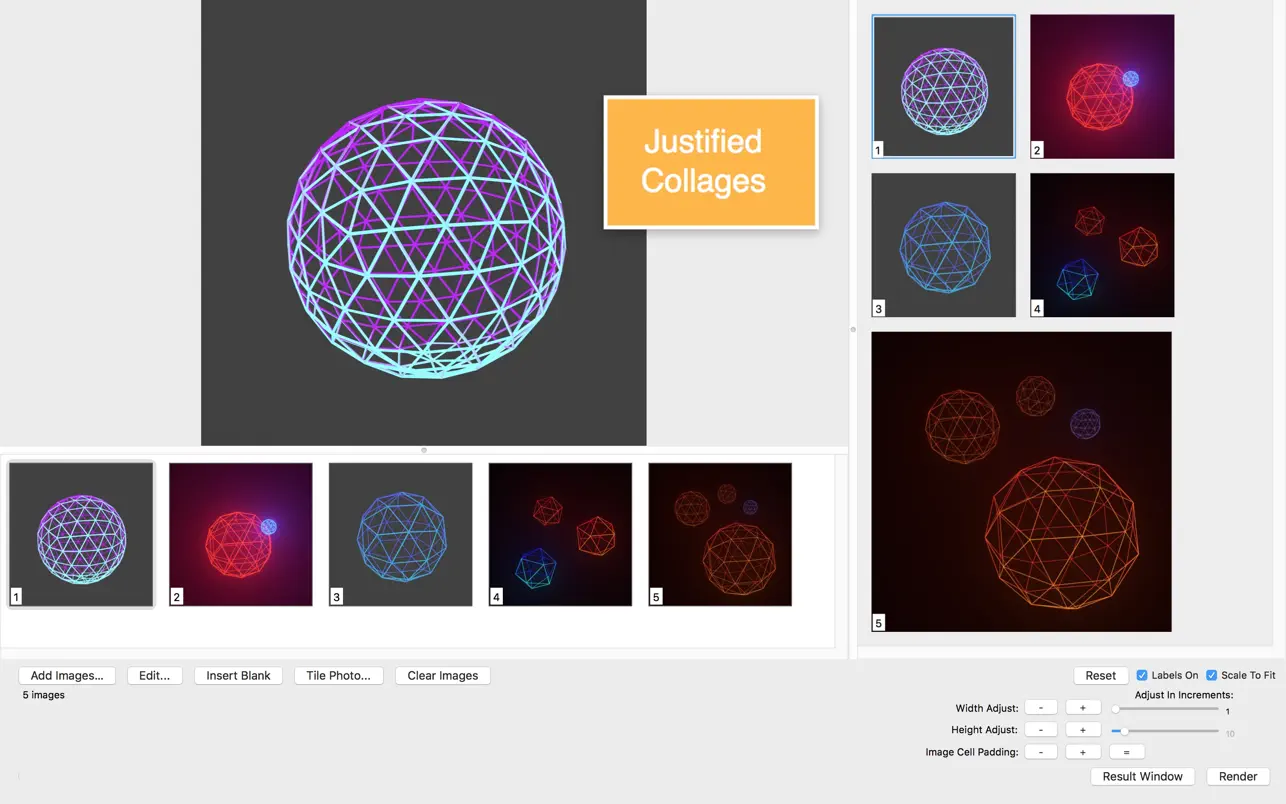Viewport: 1286px width, 804px height.
Task: Select red sphere thumbnail 2 in image strip
Action: [241, 534]
